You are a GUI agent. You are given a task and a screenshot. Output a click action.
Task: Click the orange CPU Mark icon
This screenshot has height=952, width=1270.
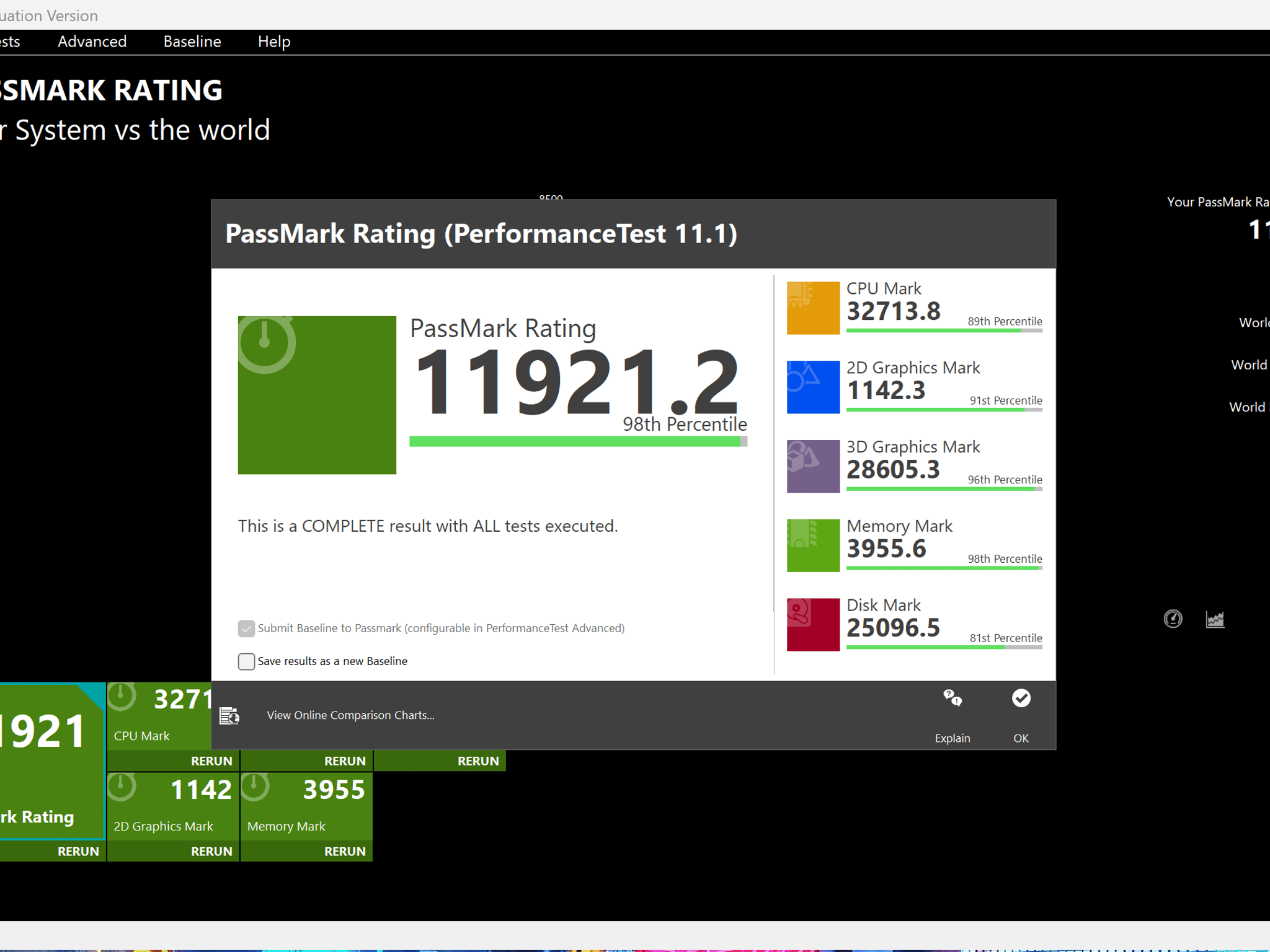click(813, 308)
